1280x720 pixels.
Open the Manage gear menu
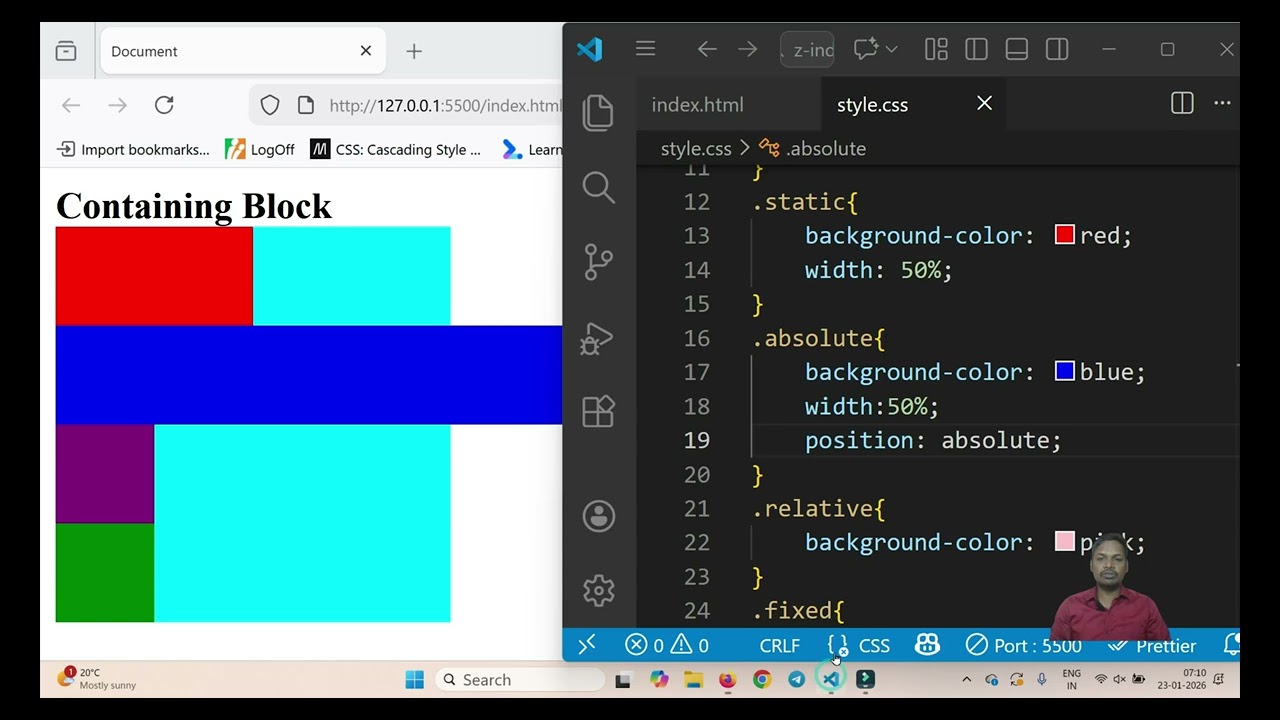pyautogui.click(x=598, y=590)
